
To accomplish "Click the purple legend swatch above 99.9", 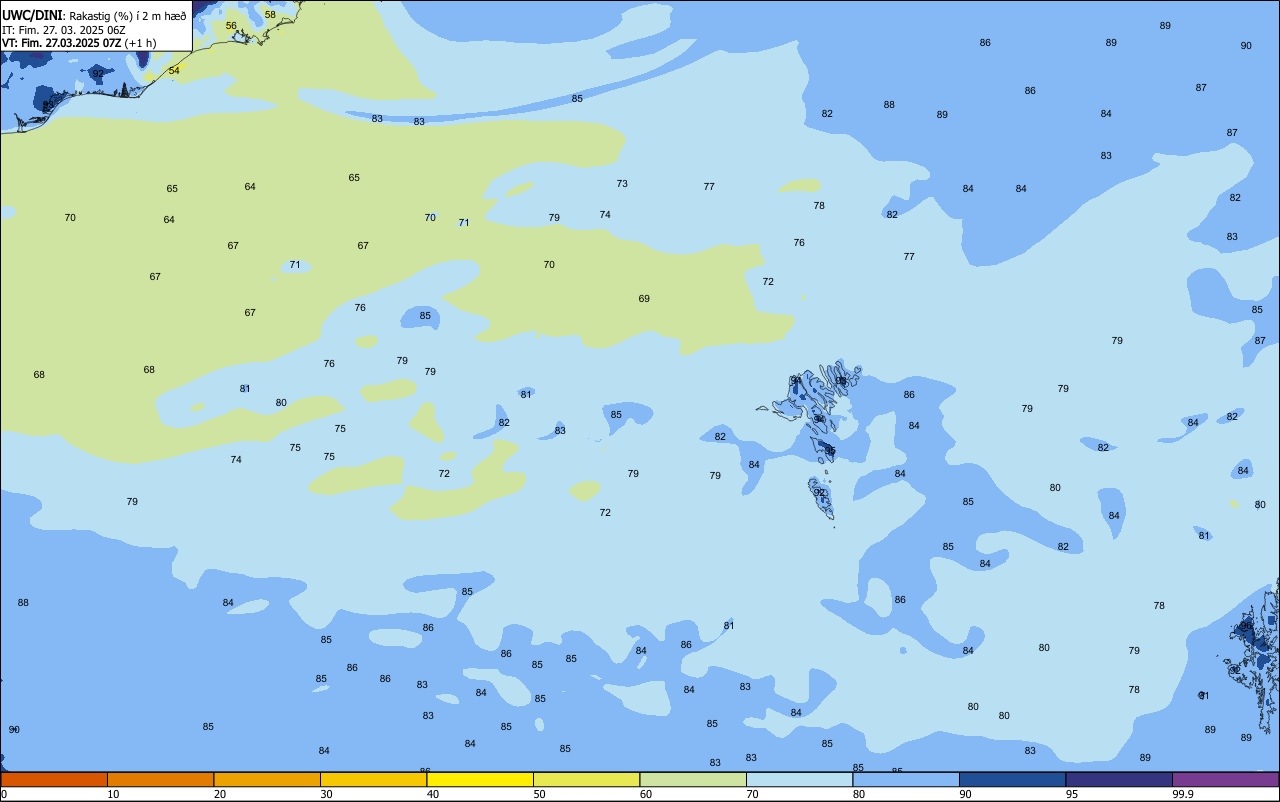I will (x=1225, y=779).
